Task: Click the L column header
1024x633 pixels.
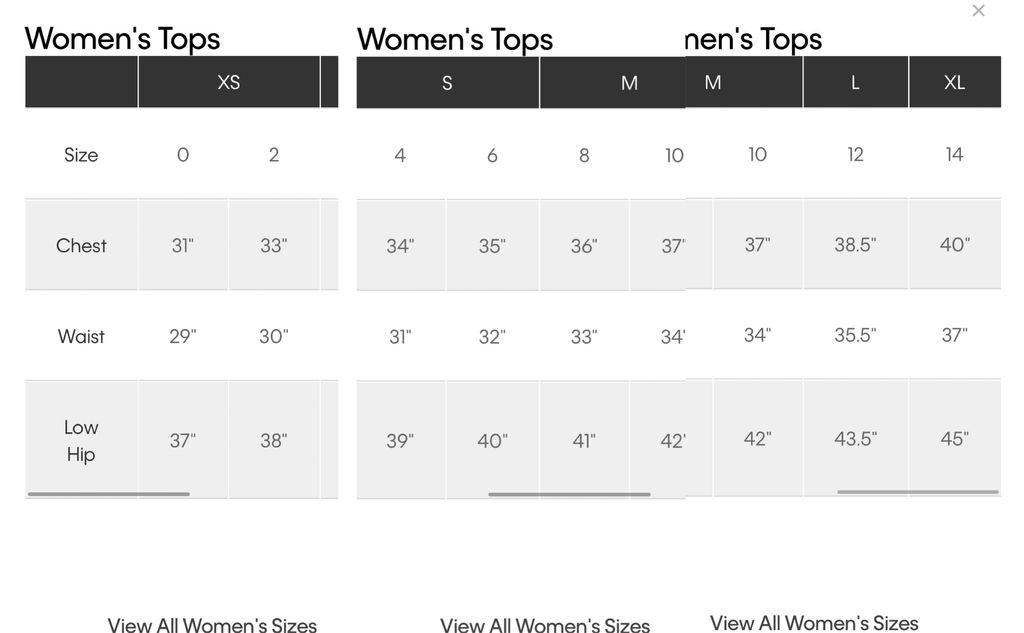Action: [855, 82]
